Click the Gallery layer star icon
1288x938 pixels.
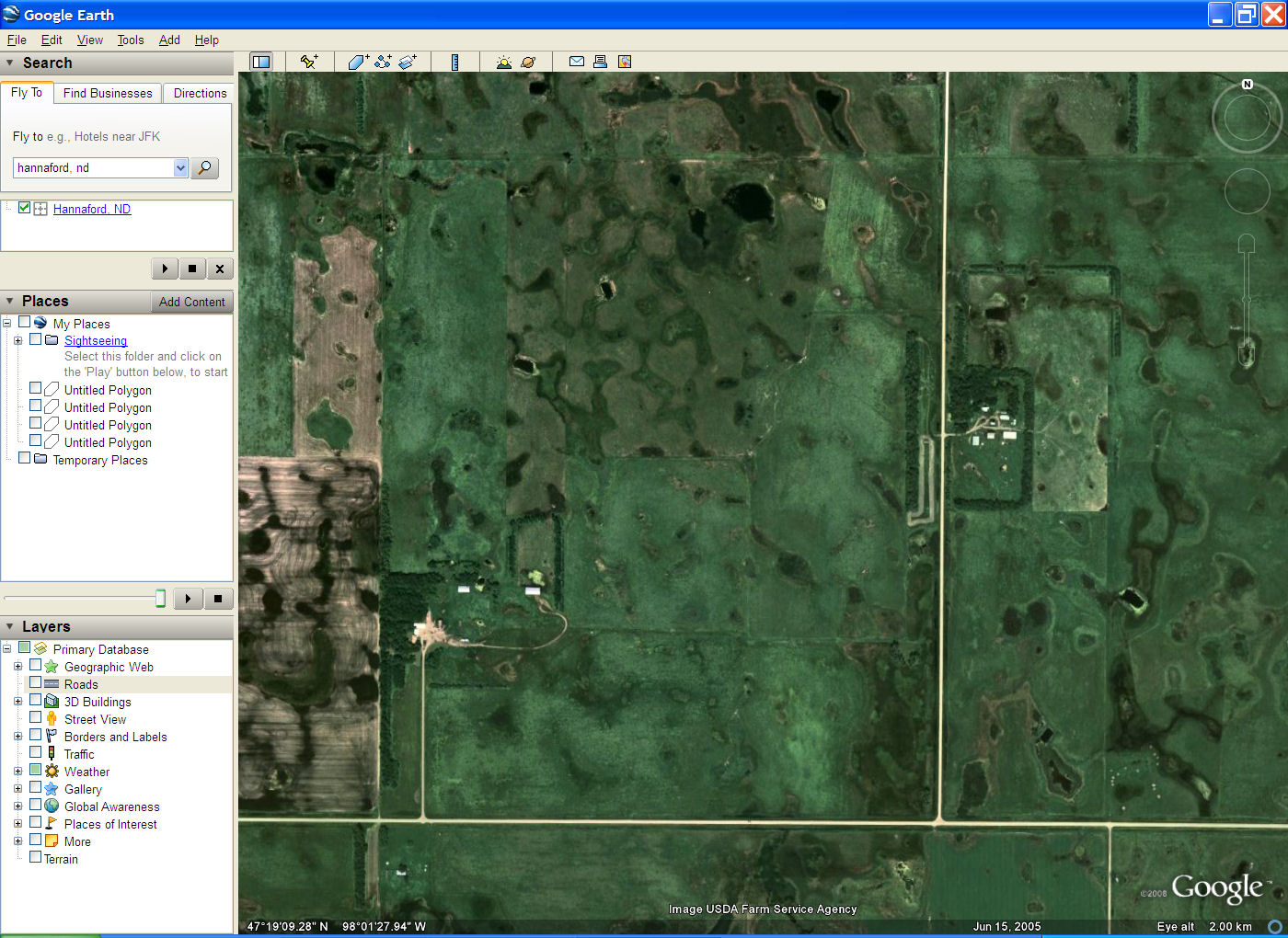(x=52, y=789)
